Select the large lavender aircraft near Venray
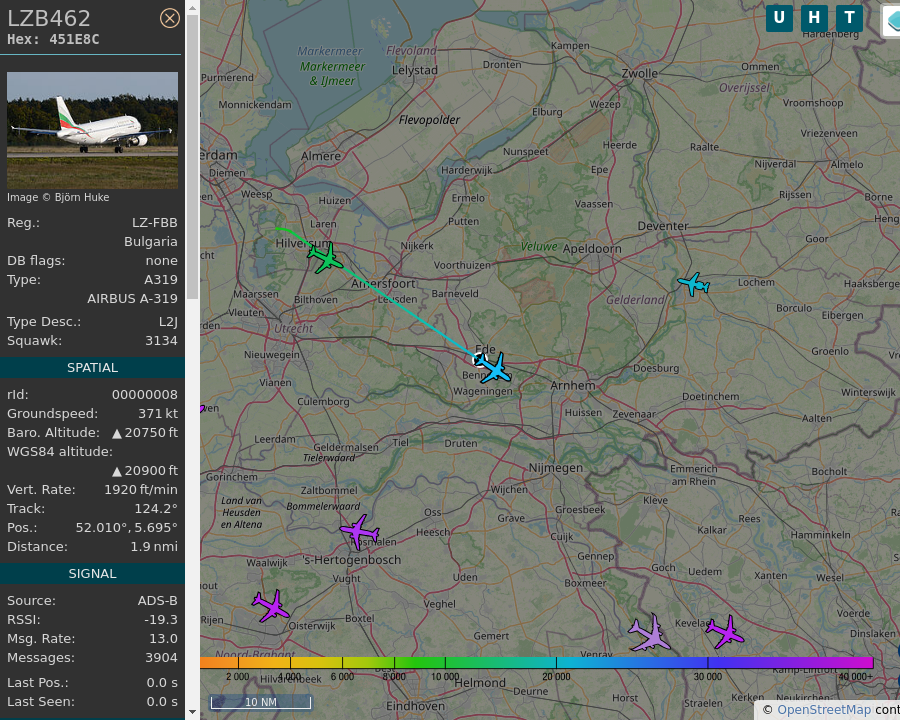The height and width of the screenshot is (720, 900). click(x=650, y=634)
